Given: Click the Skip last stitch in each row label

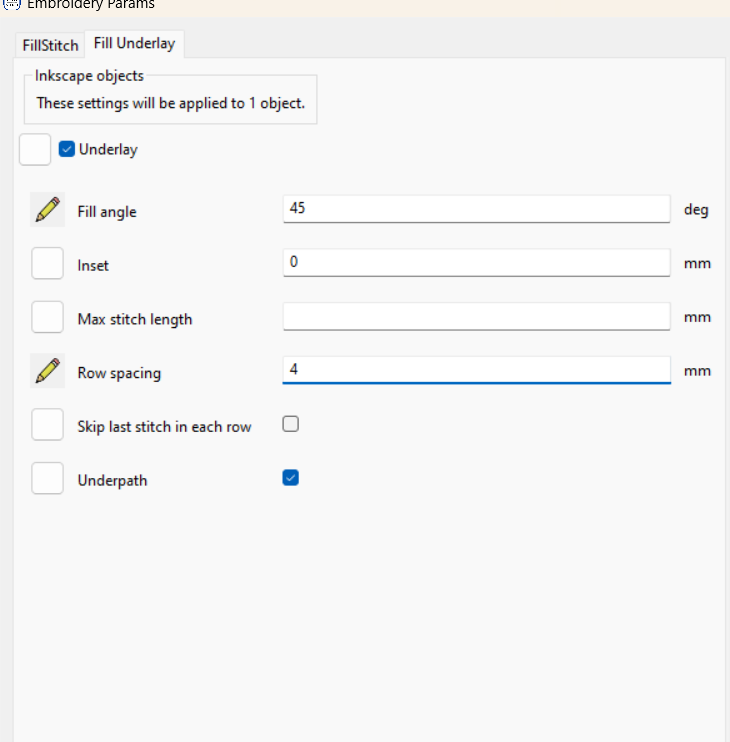Looking at the screenshot, I should pos(164,427).
